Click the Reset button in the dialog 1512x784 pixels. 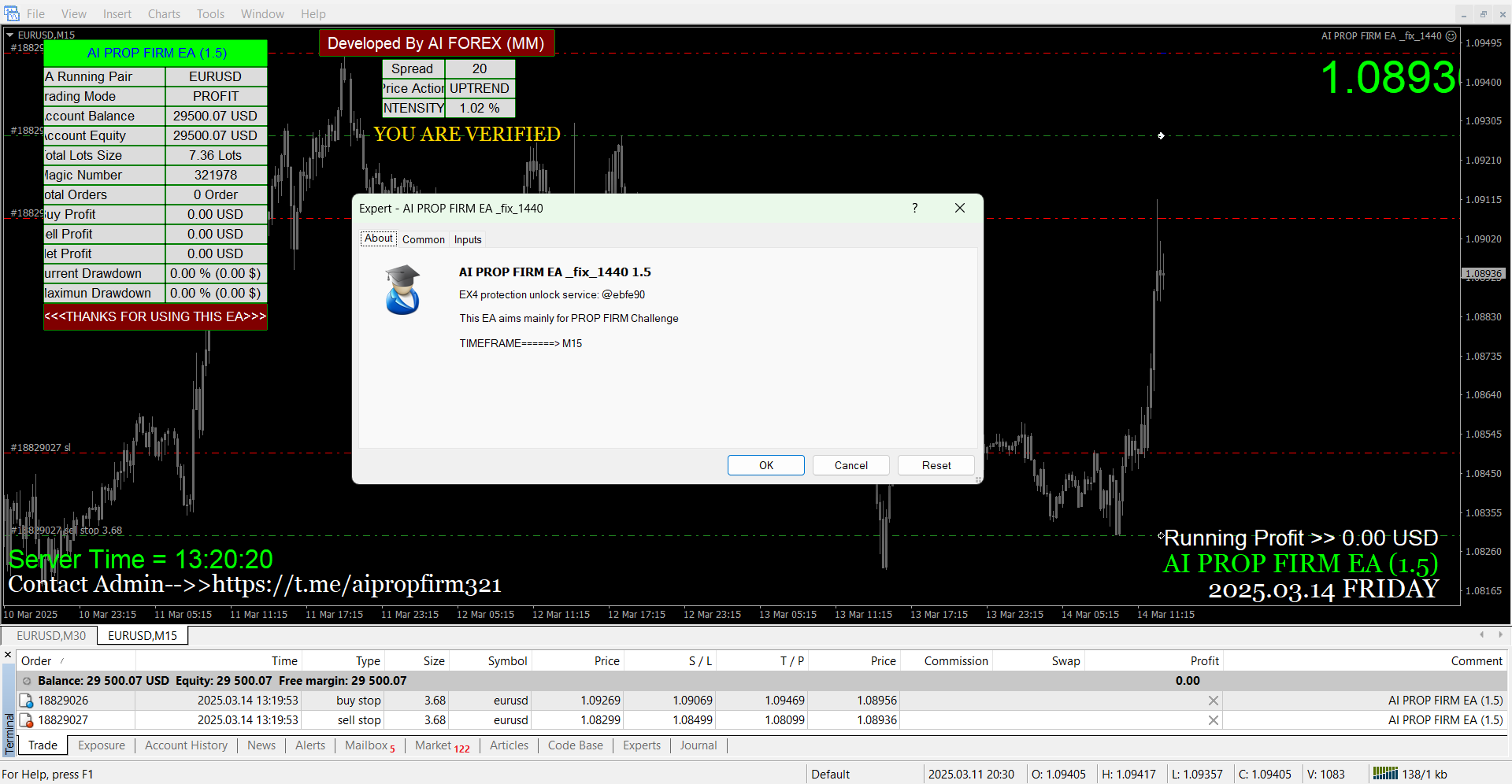coord(936,465)
